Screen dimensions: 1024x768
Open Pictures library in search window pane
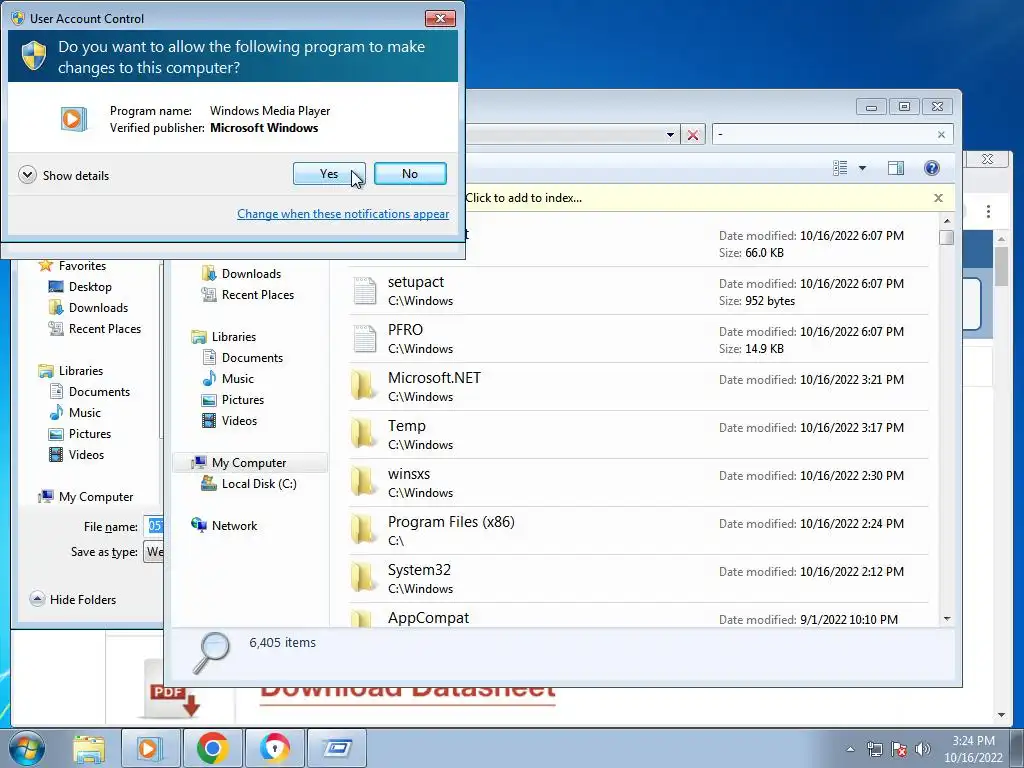coord(233,400)
